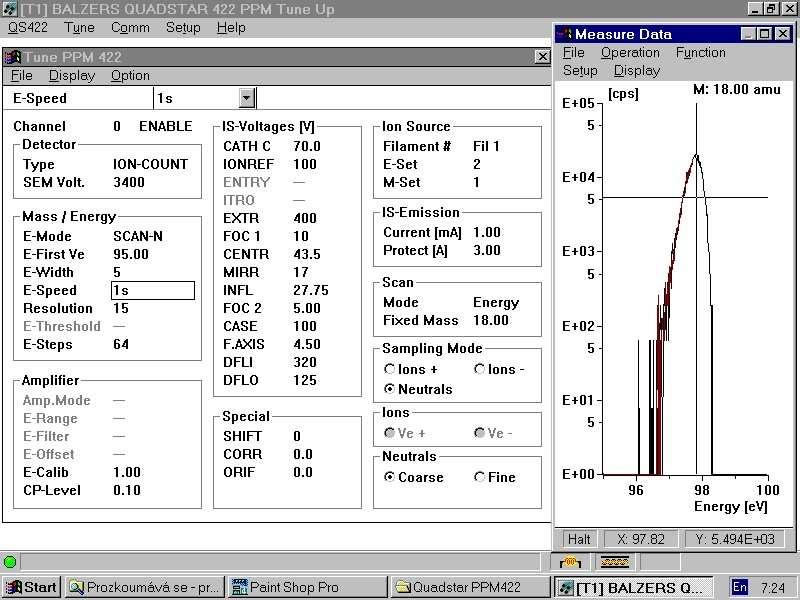Click the emission Current [mA] value 1.00
Screen dimensions: 800x600
tap(487, 233)
